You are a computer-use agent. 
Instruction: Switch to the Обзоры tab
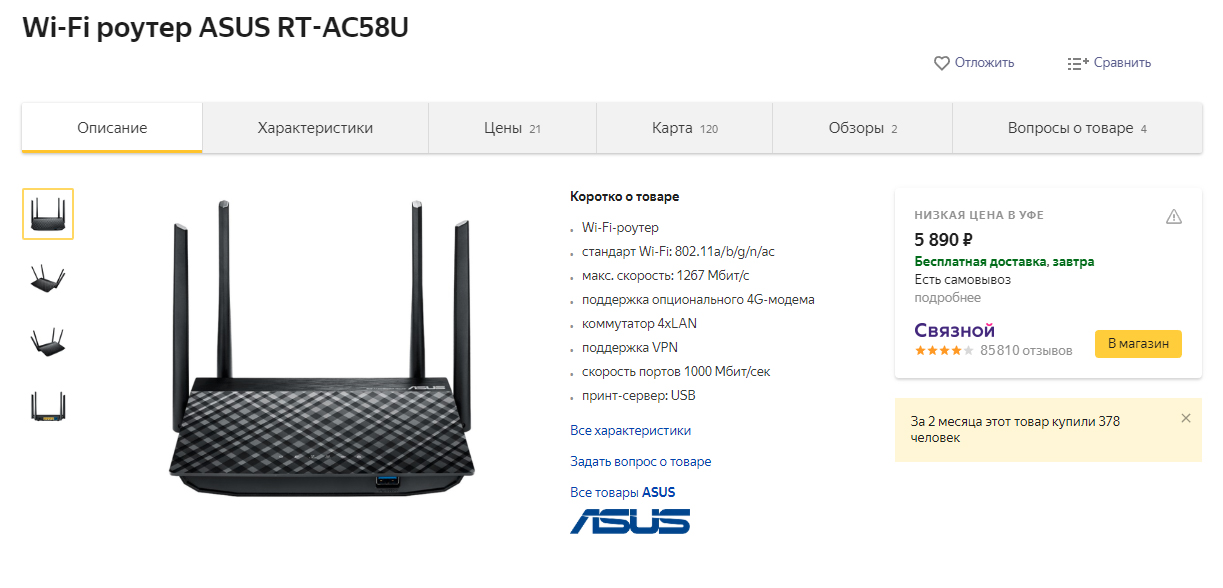pyautogui.click(x=862, y=128)
